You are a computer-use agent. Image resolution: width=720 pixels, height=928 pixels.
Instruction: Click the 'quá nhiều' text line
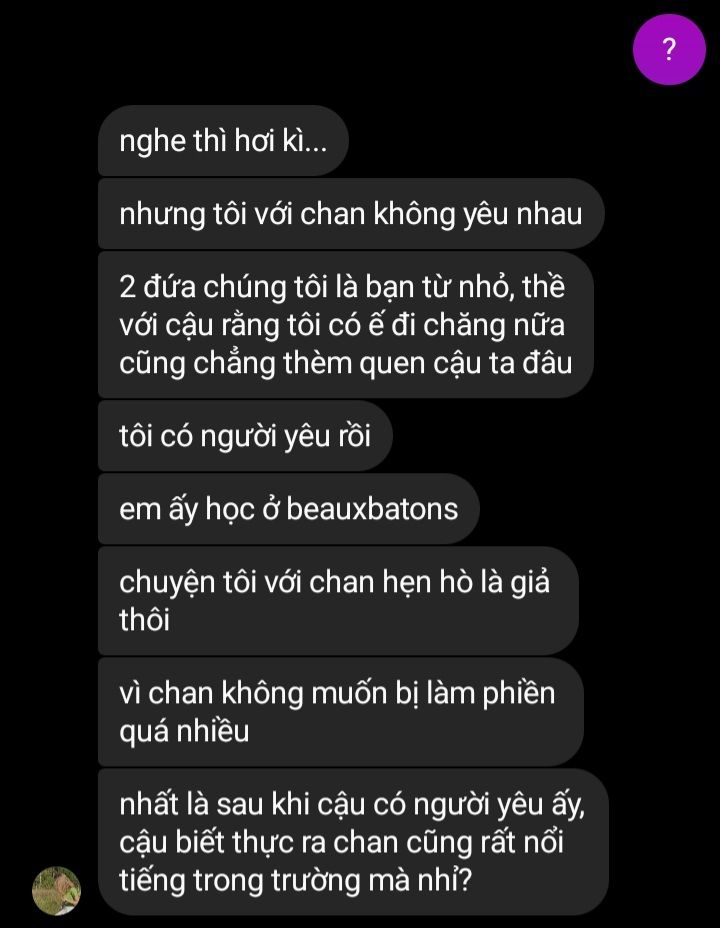click(184, 732)
